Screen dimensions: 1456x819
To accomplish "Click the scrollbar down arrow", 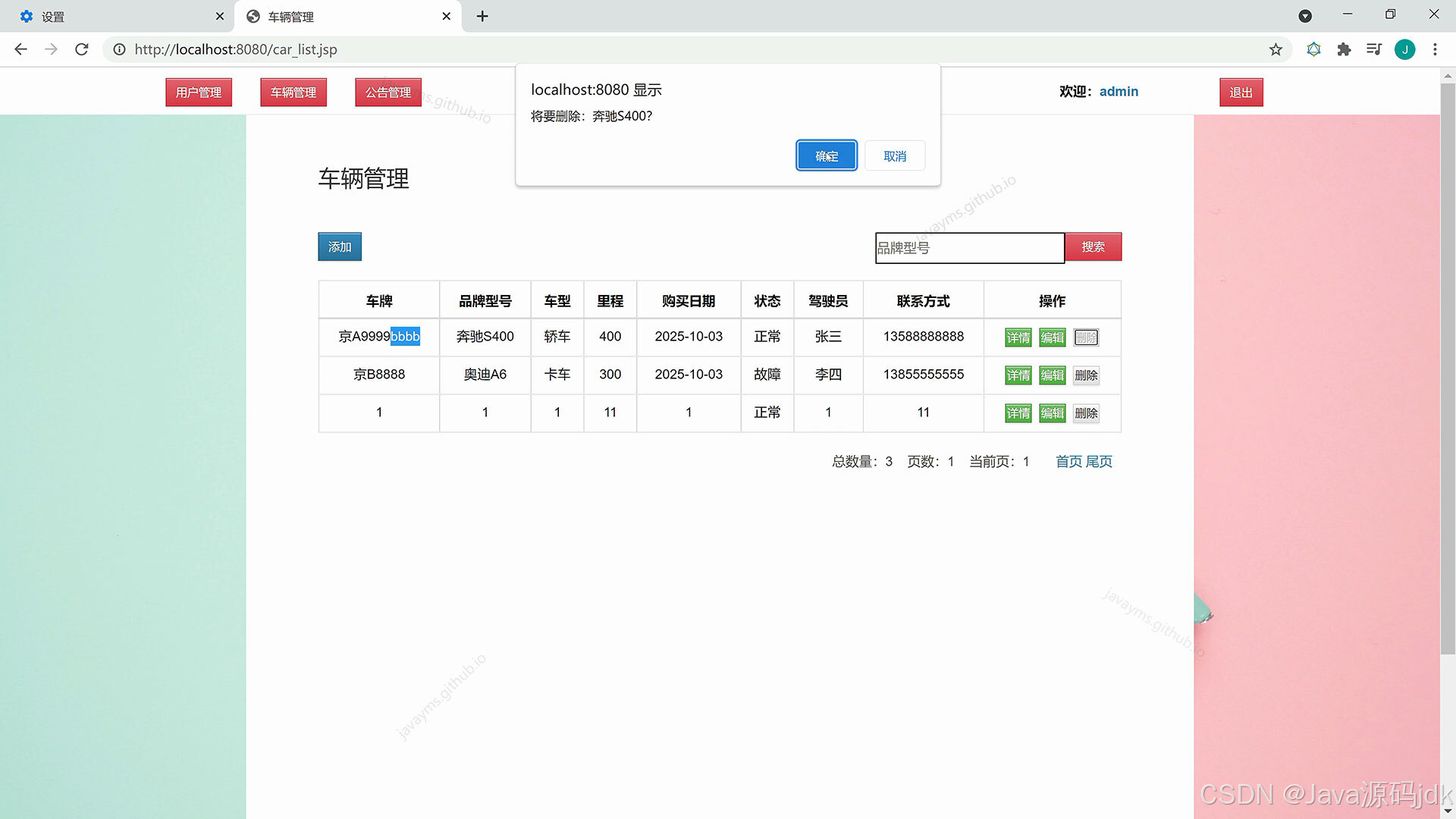I will coord(1448,811).
